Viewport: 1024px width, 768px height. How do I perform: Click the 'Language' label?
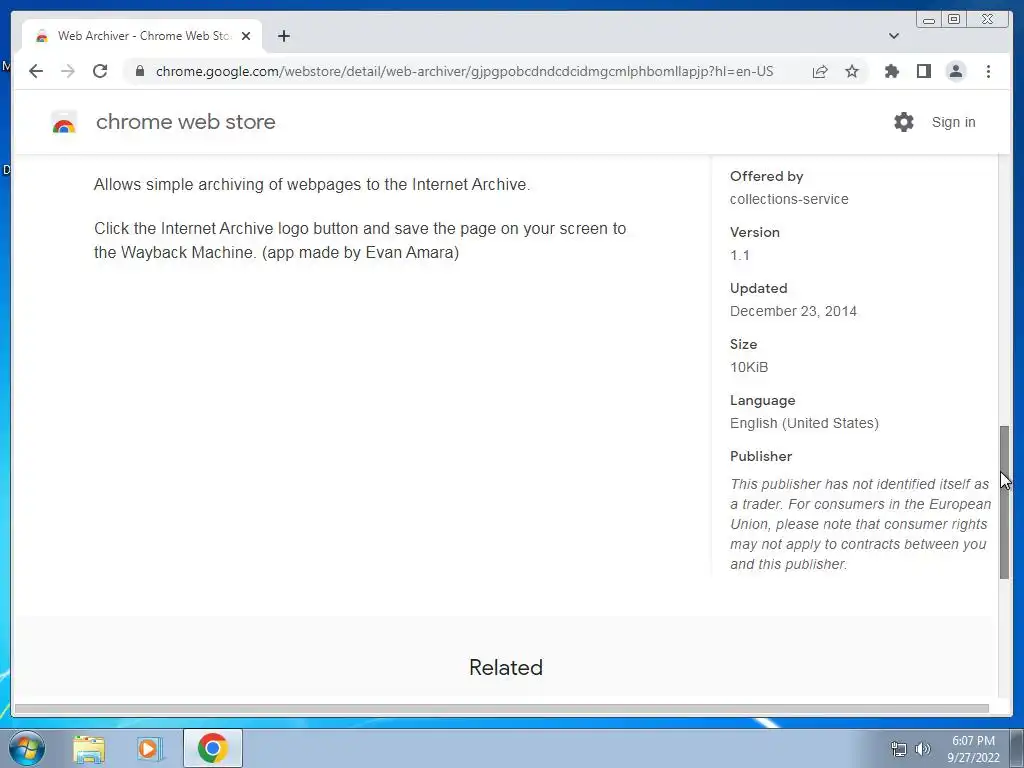pyautogui.click(x=763, y=400)
